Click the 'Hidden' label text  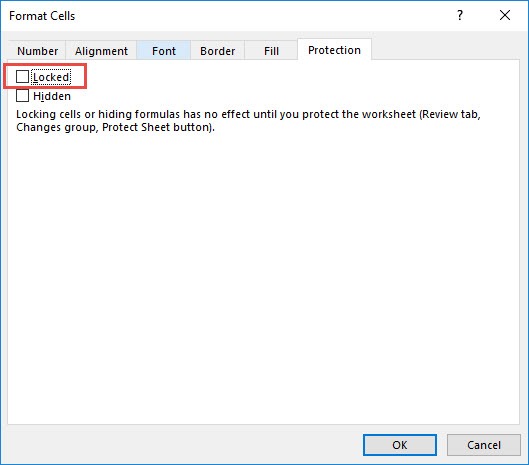(x=52, y=96)
